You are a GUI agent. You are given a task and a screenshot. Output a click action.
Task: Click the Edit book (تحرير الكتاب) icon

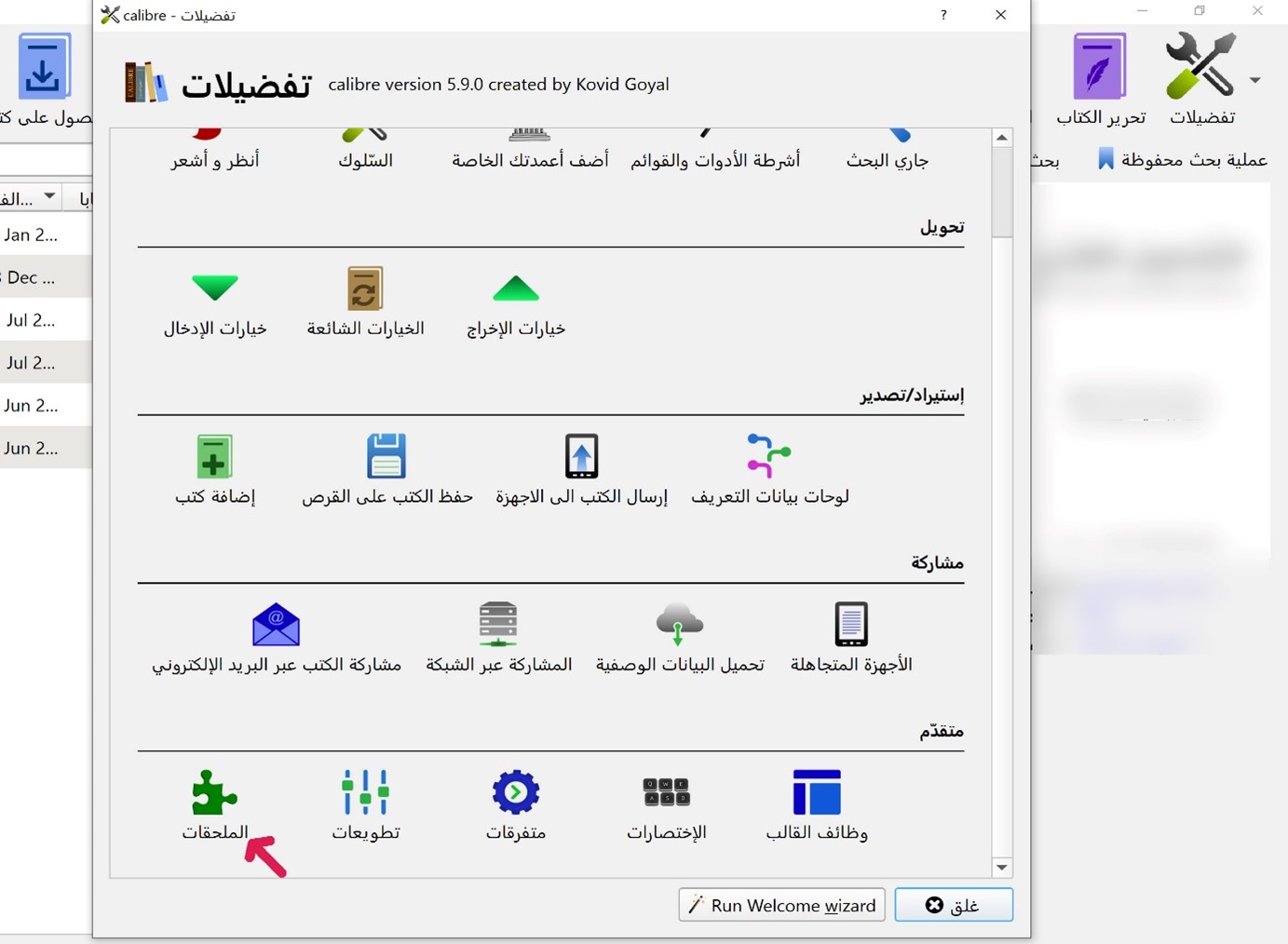(1100, 66)
